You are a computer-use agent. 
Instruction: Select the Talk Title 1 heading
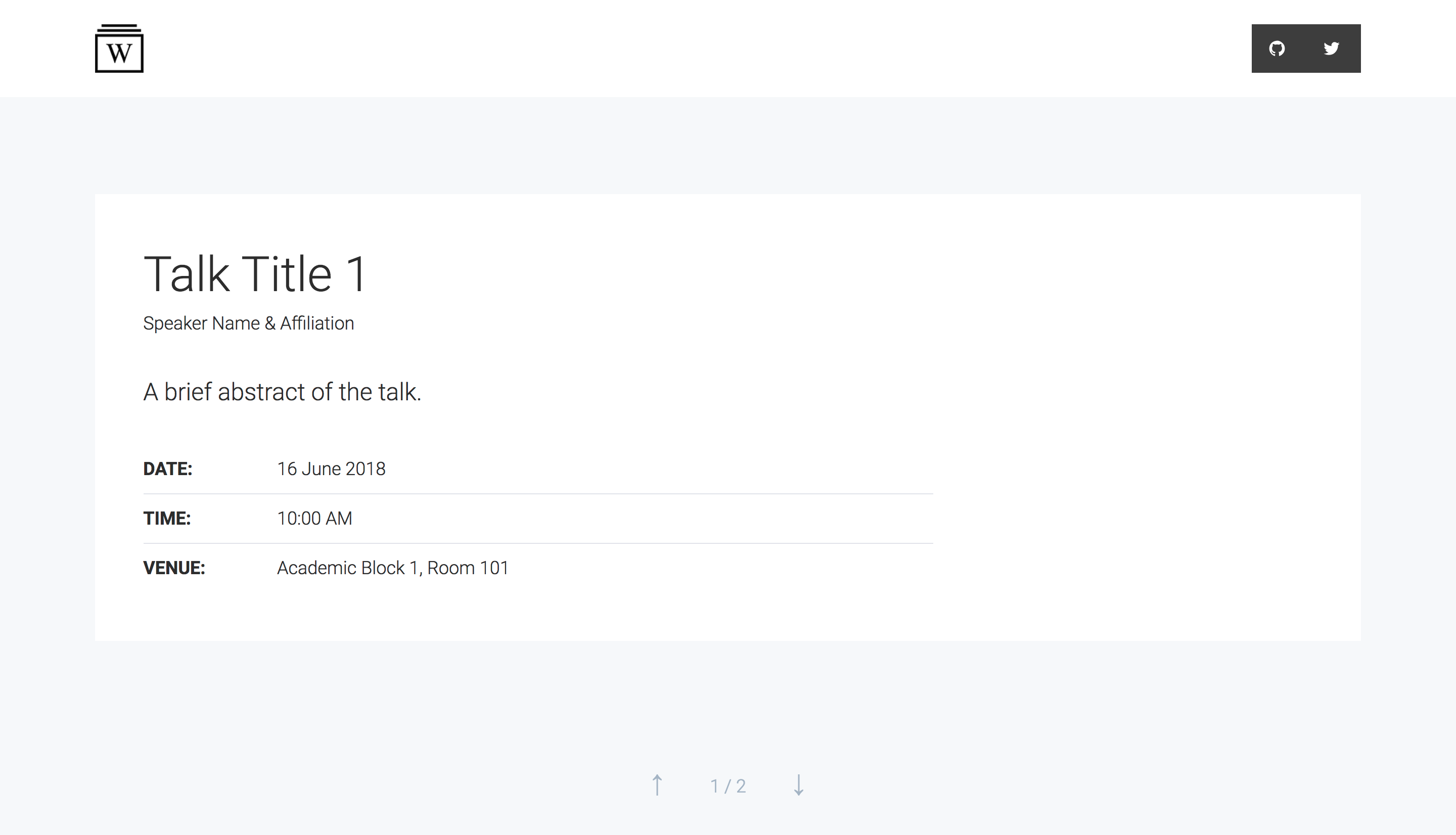255,274
